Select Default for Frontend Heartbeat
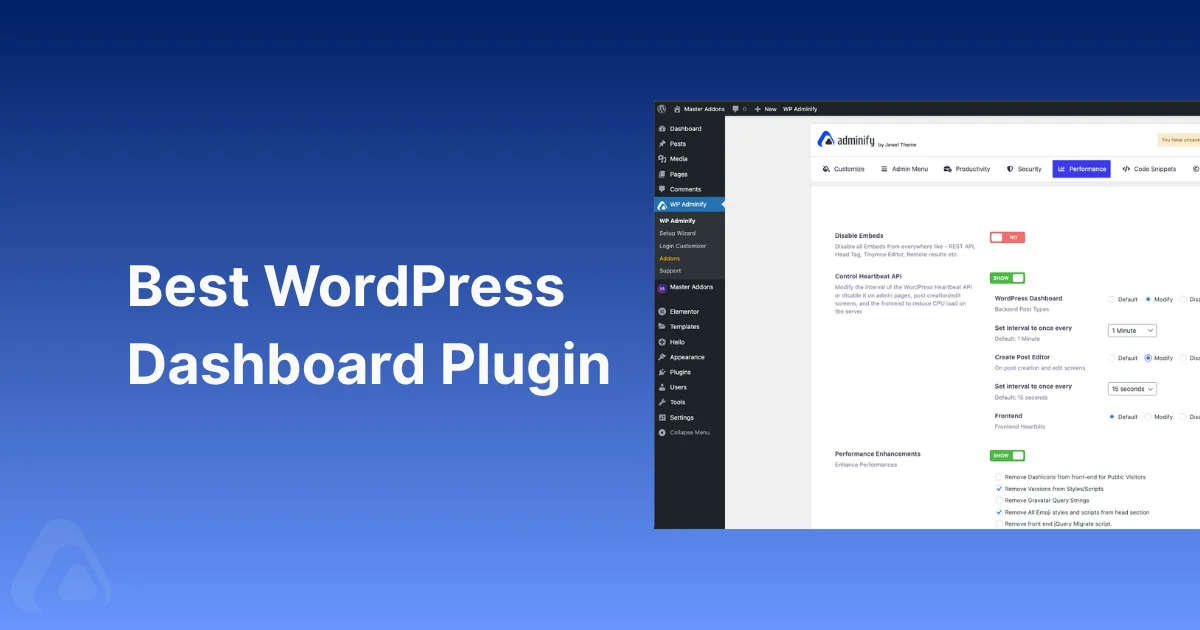1200x630 pixels. (x=1112, y=417)
